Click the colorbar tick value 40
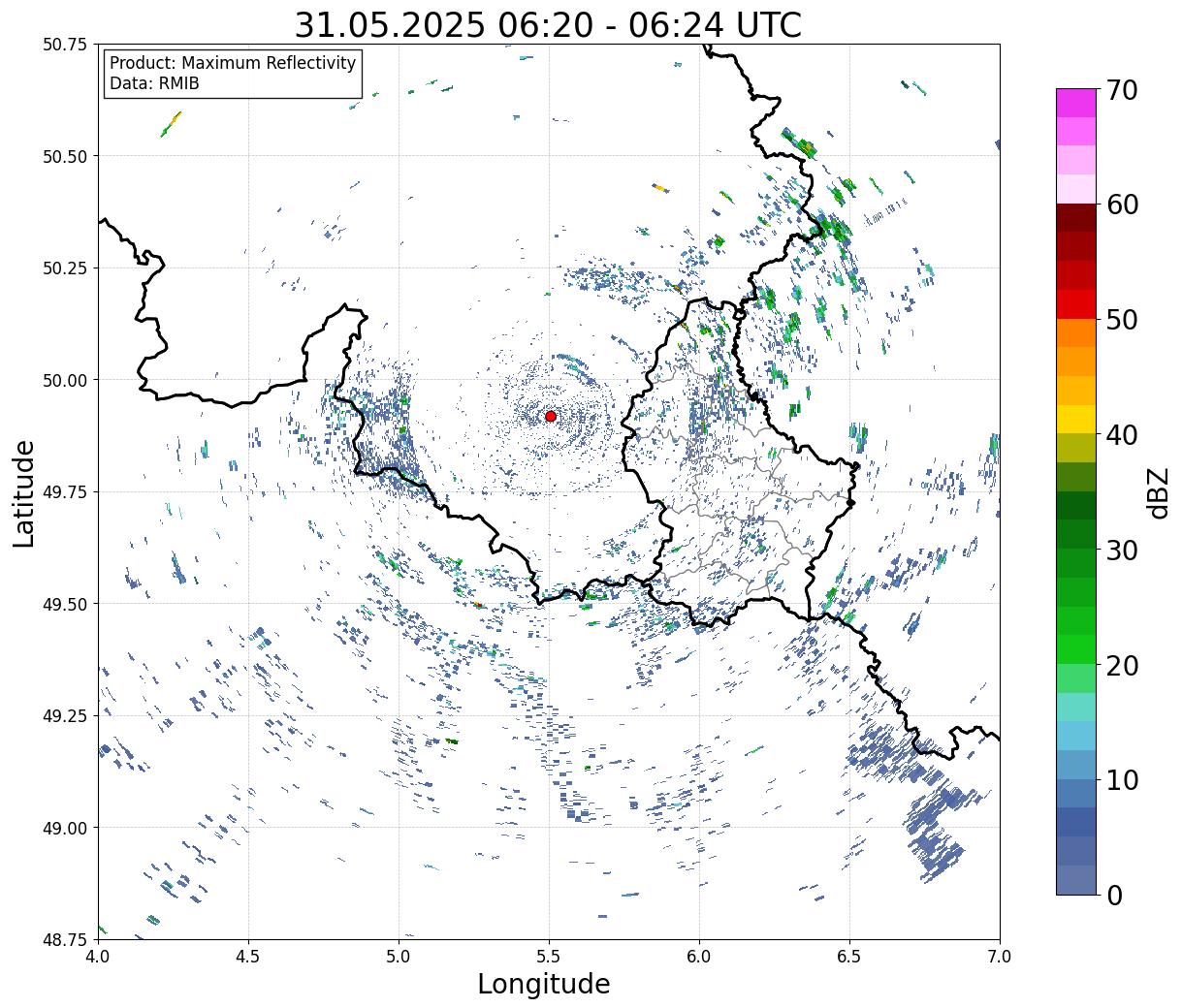The height and width of the screenshot is (1008, 1182). (1122, 435)
